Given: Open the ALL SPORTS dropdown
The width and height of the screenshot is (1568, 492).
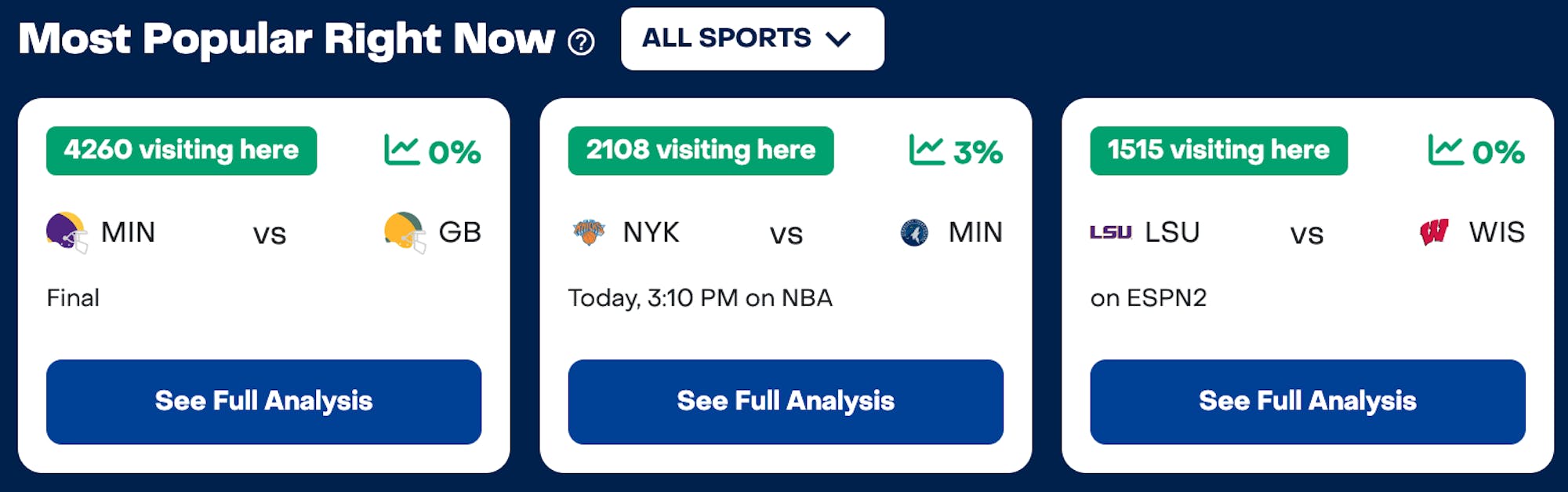Looking at the screenshot, I should pyautogui.click(x=751, y=38).
